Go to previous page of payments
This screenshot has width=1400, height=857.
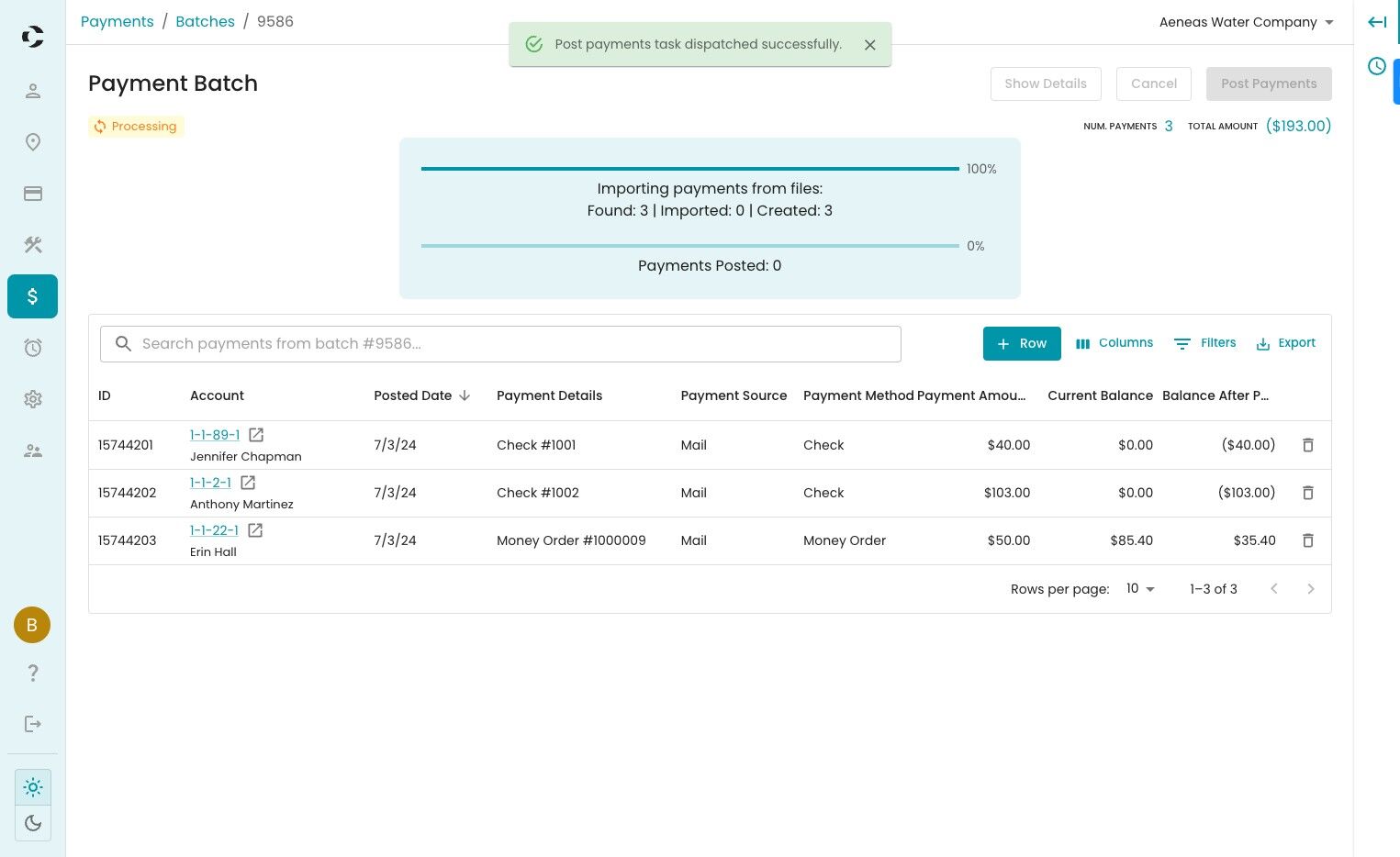1274,589
